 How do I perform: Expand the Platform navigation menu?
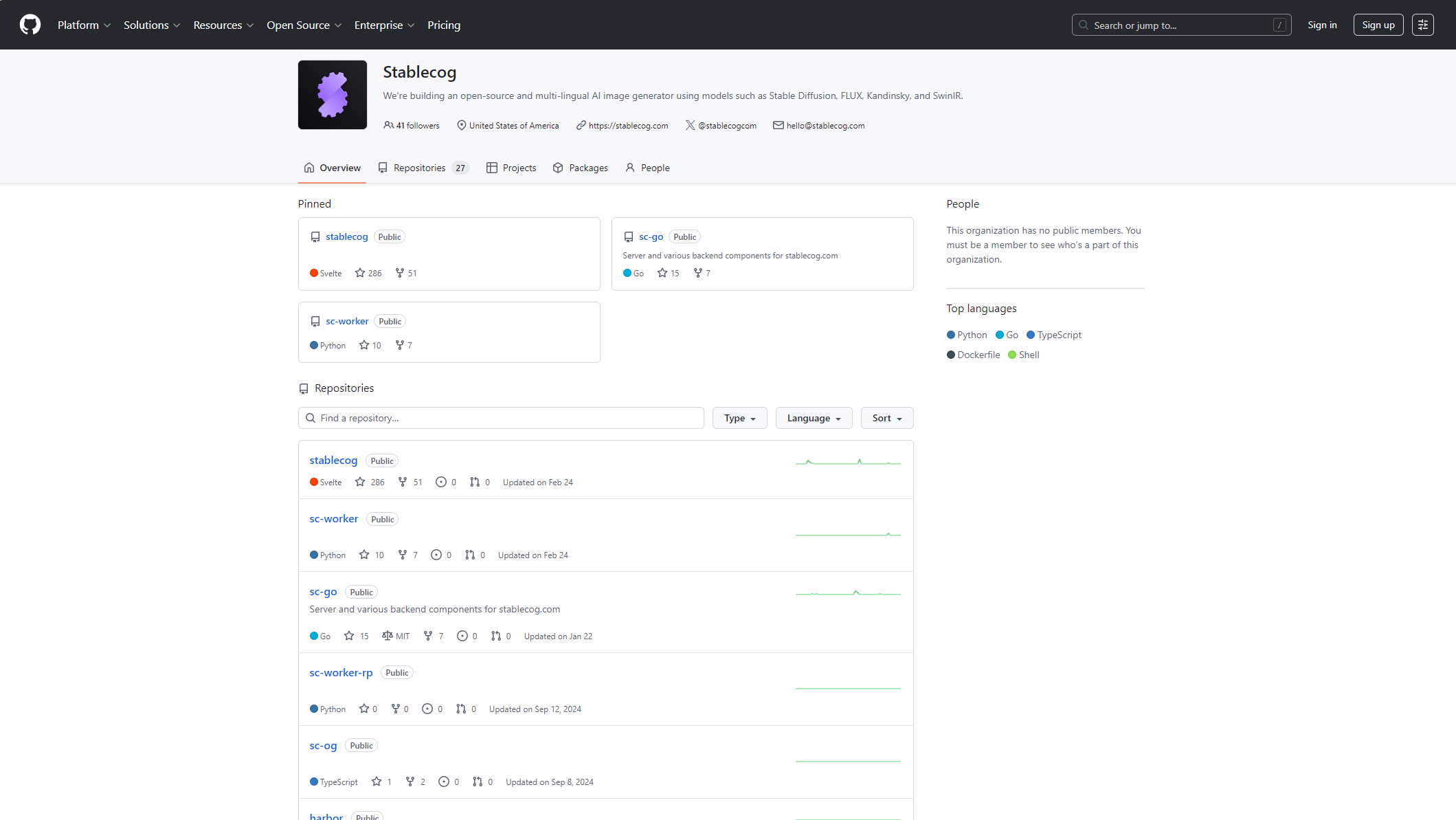84,25
